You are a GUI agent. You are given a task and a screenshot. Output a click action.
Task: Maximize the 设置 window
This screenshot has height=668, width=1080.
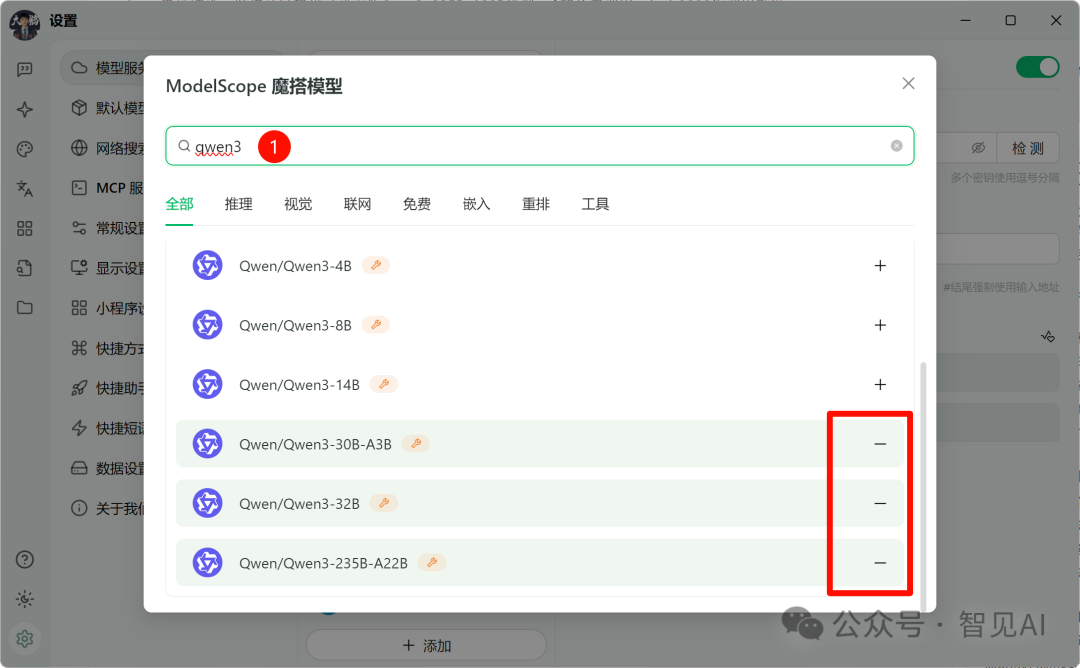pyautogui.click(x=1010, y=21)
